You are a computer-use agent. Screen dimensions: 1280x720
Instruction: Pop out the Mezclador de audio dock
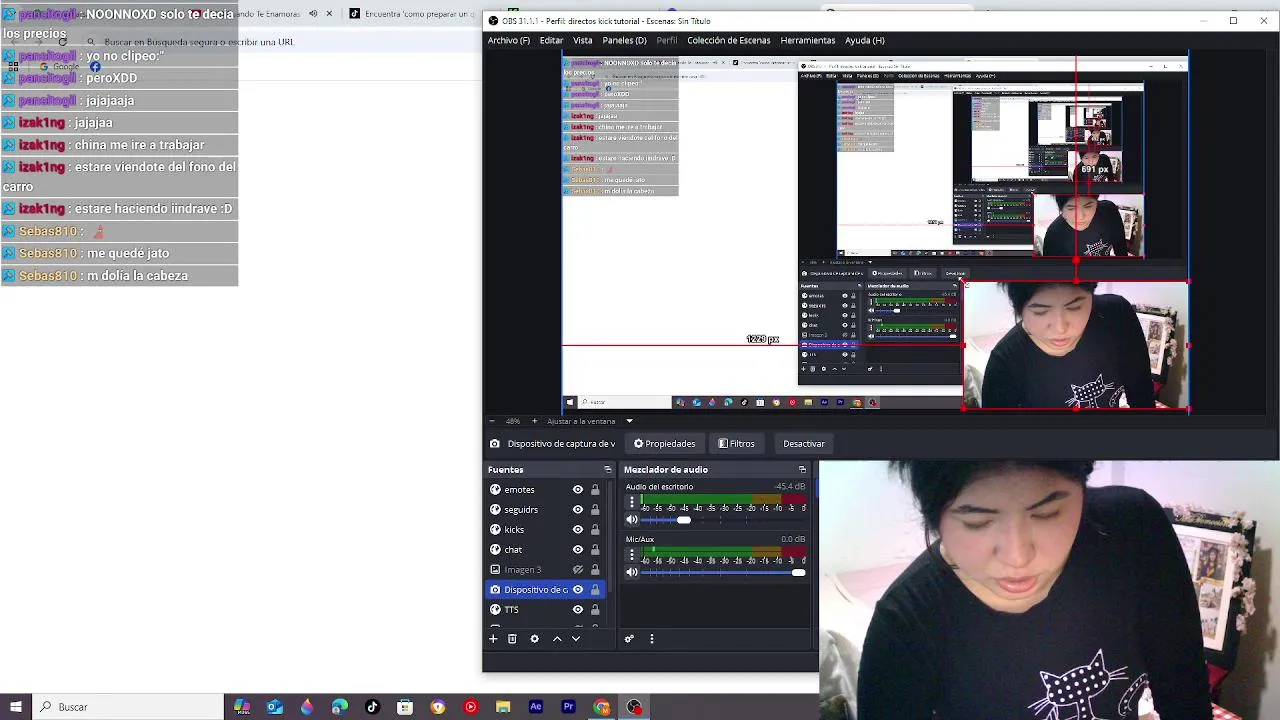point(802,469)
